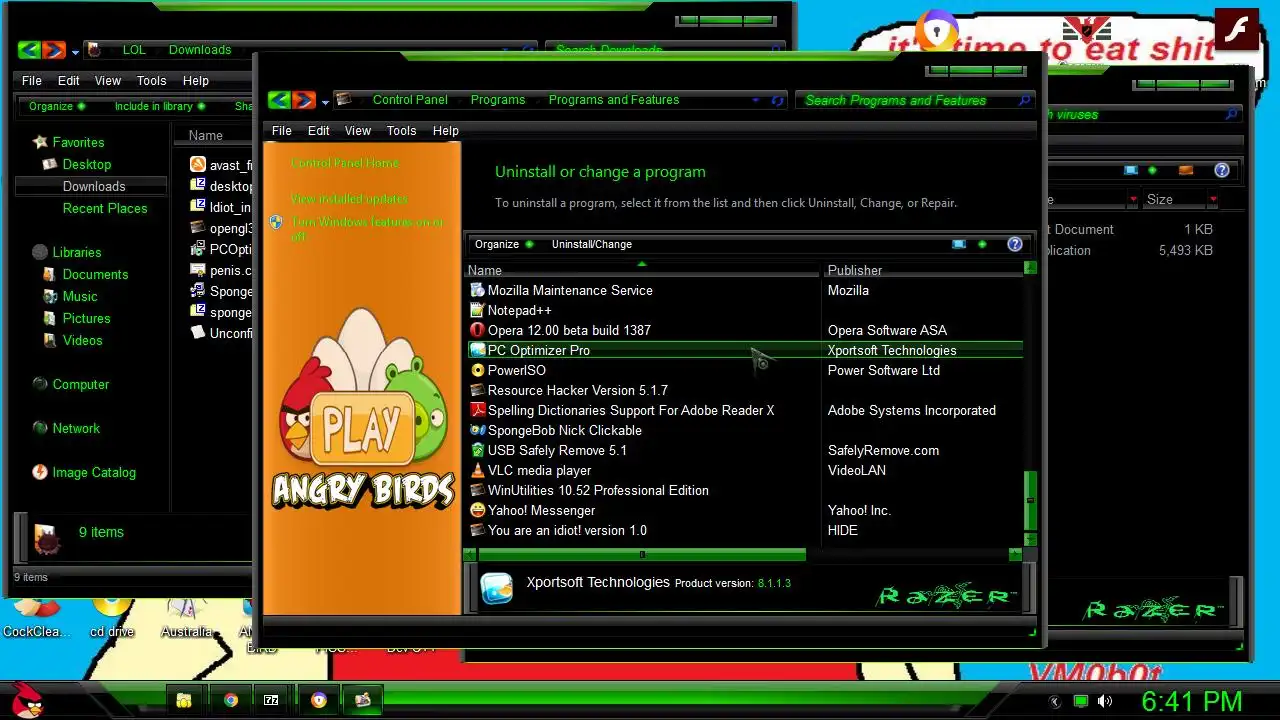This screenshot has height=720, width=1280.
Task: Select the Downloads folder in the Favorites tree
Action: click(94, 186)
